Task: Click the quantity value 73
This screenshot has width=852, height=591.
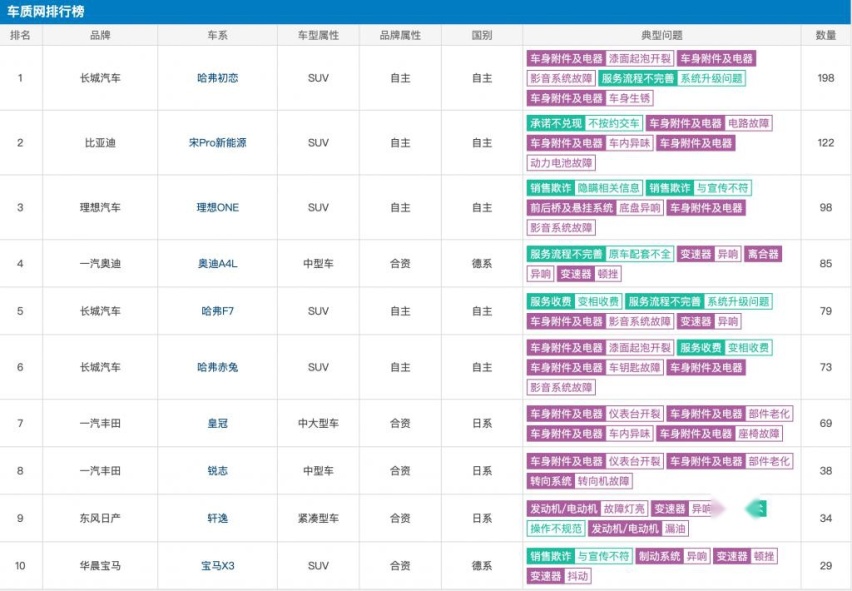Action: [x=825, y=367]
